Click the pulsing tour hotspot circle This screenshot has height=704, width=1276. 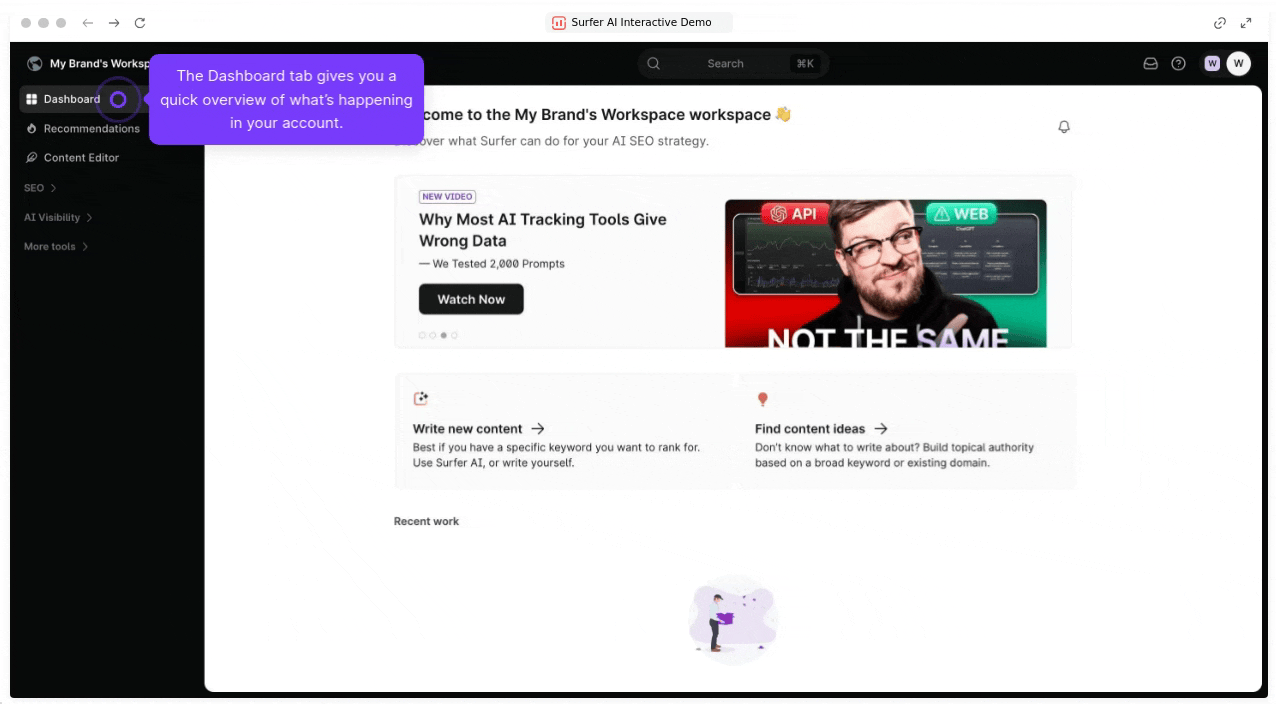(118, 99)
